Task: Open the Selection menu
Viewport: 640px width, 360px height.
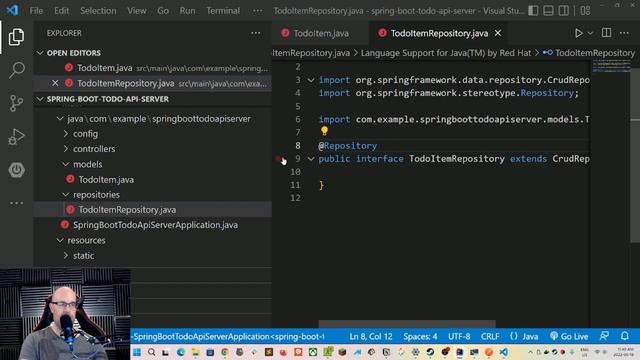Action: [x=98, y=11]
